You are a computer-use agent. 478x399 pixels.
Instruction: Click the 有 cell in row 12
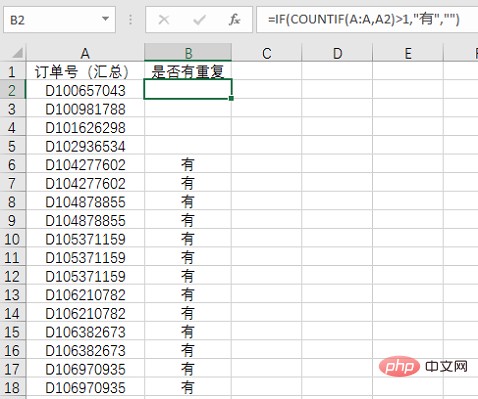(188, 276)
